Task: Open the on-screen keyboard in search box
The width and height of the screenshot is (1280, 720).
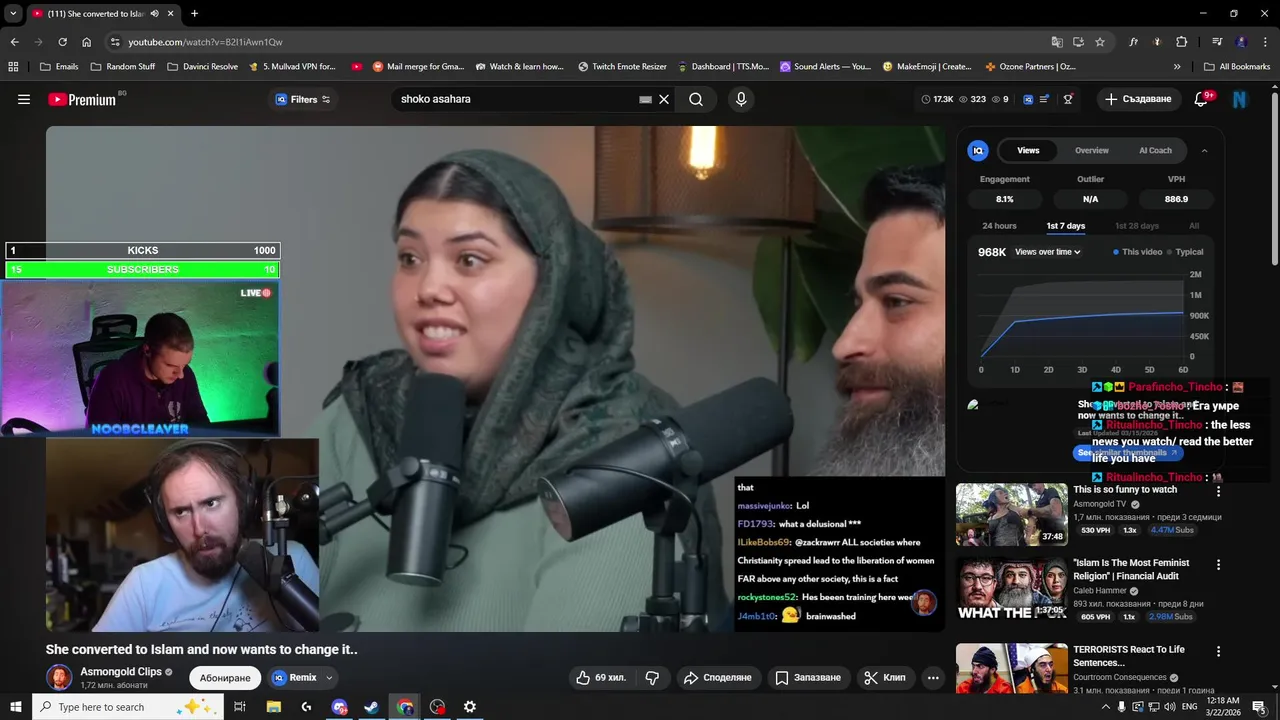Action: [x=646, y=99]
